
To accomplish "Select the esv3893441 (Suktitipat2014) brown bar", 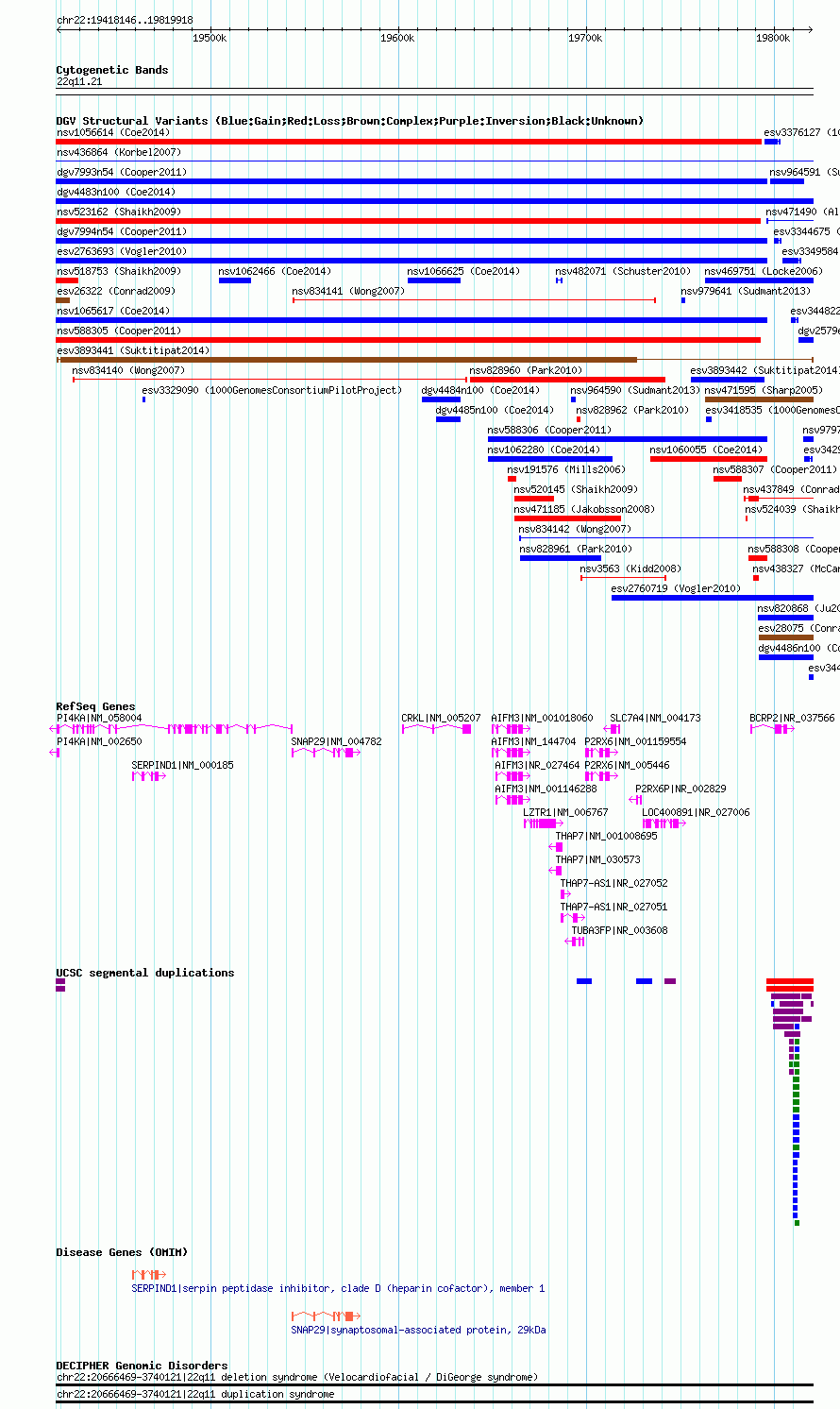I will 347,360.
